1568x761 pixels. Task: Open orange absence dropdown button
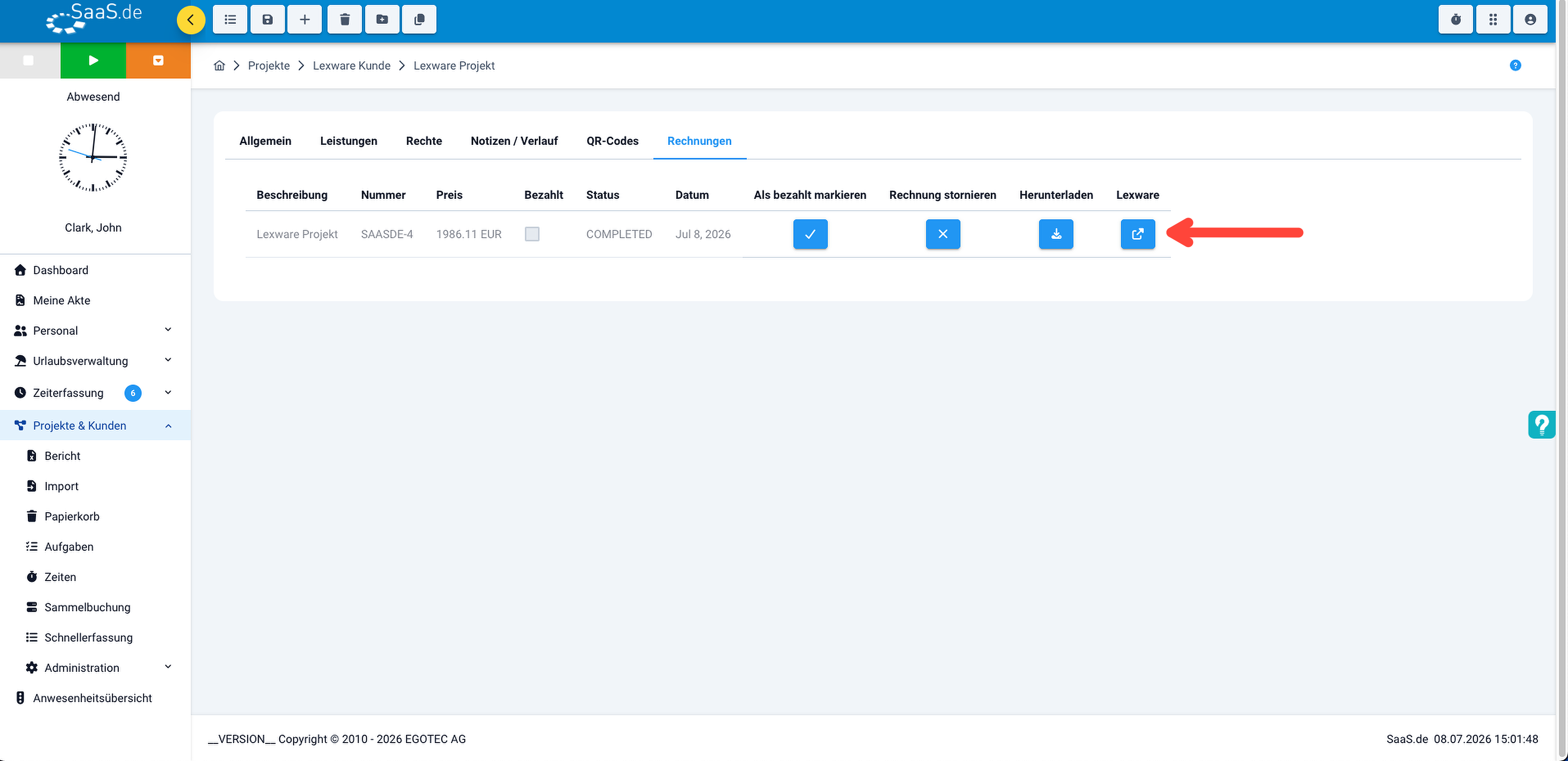point(158,60)
